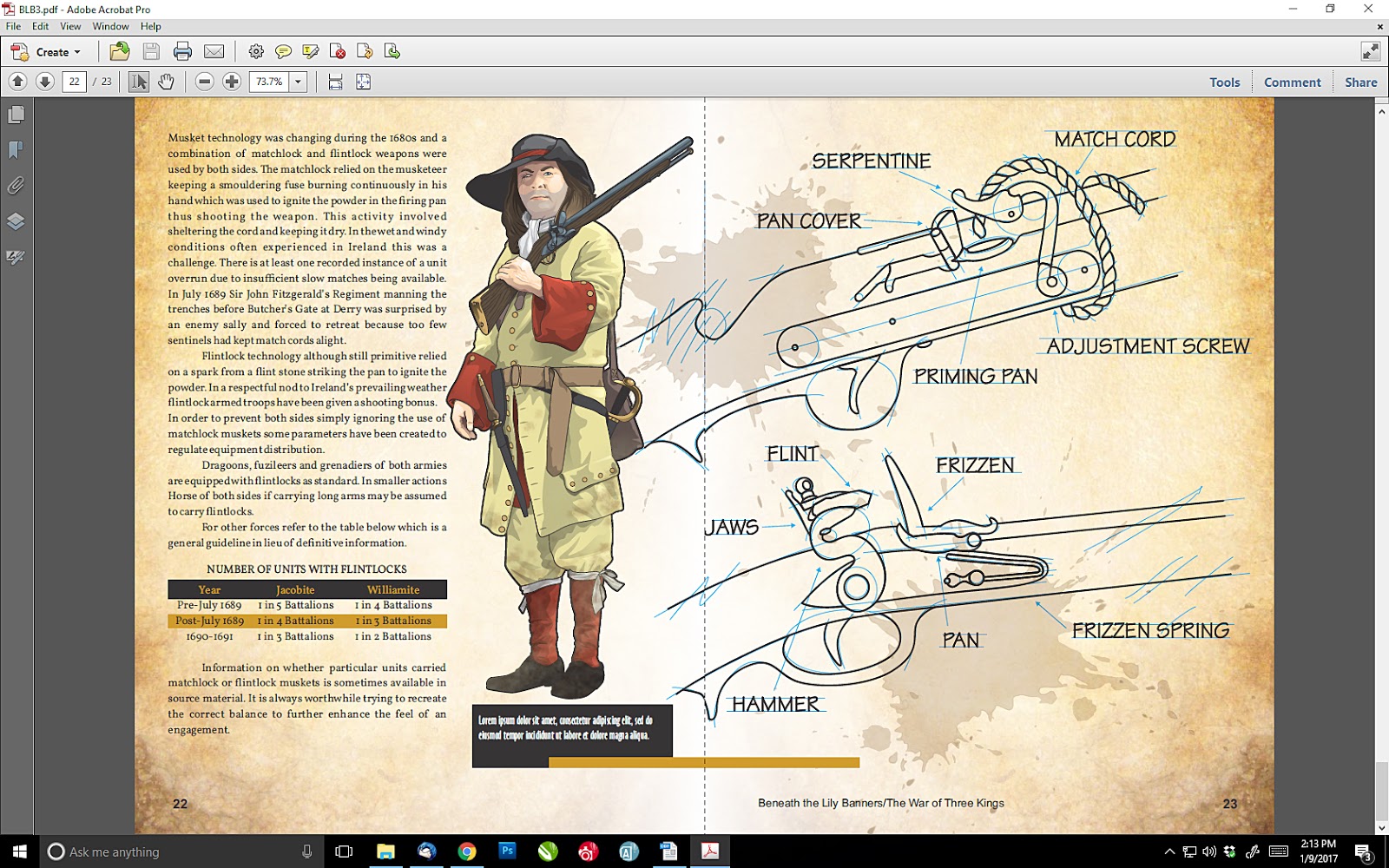
Task: Click the Cortana microphone icon
Action: pyautogui.click(x=306, y=852)
